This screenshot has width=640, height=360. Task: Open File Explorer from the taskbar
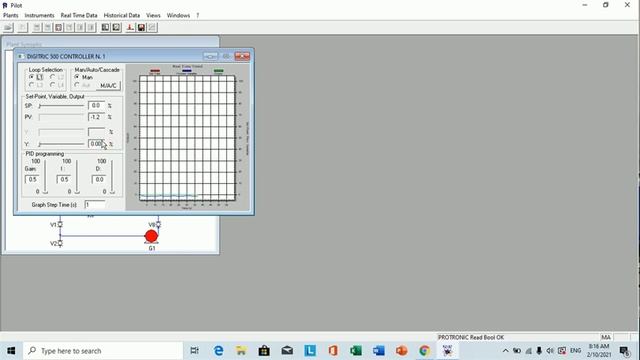click(x=241, y=351)
